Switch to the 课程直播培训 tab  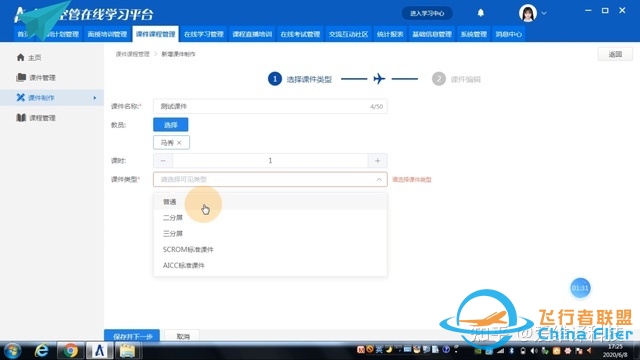252,34
